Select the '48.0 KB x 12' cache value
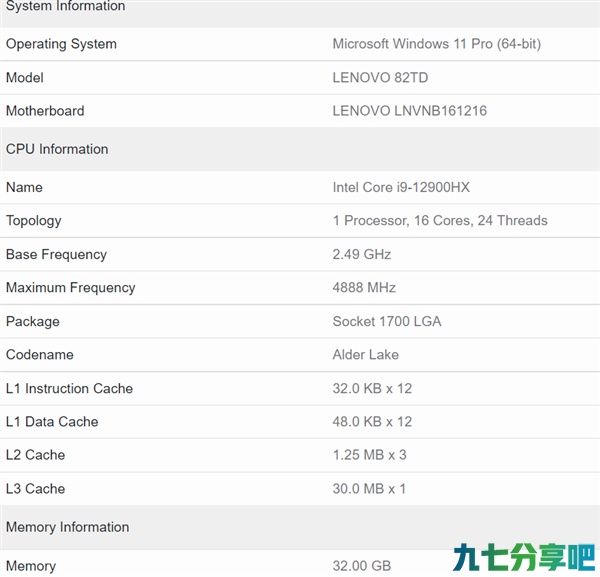 click(372, 422)
